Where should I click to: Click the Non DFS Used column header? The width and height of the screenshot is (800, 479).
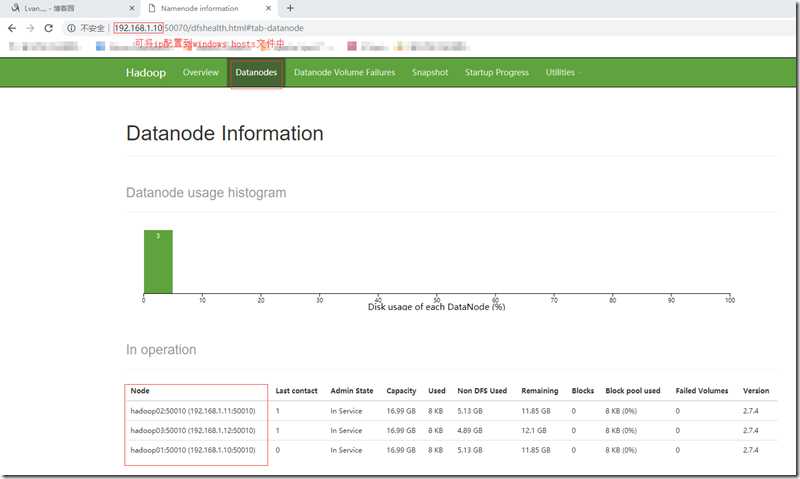tap(482, 391)
